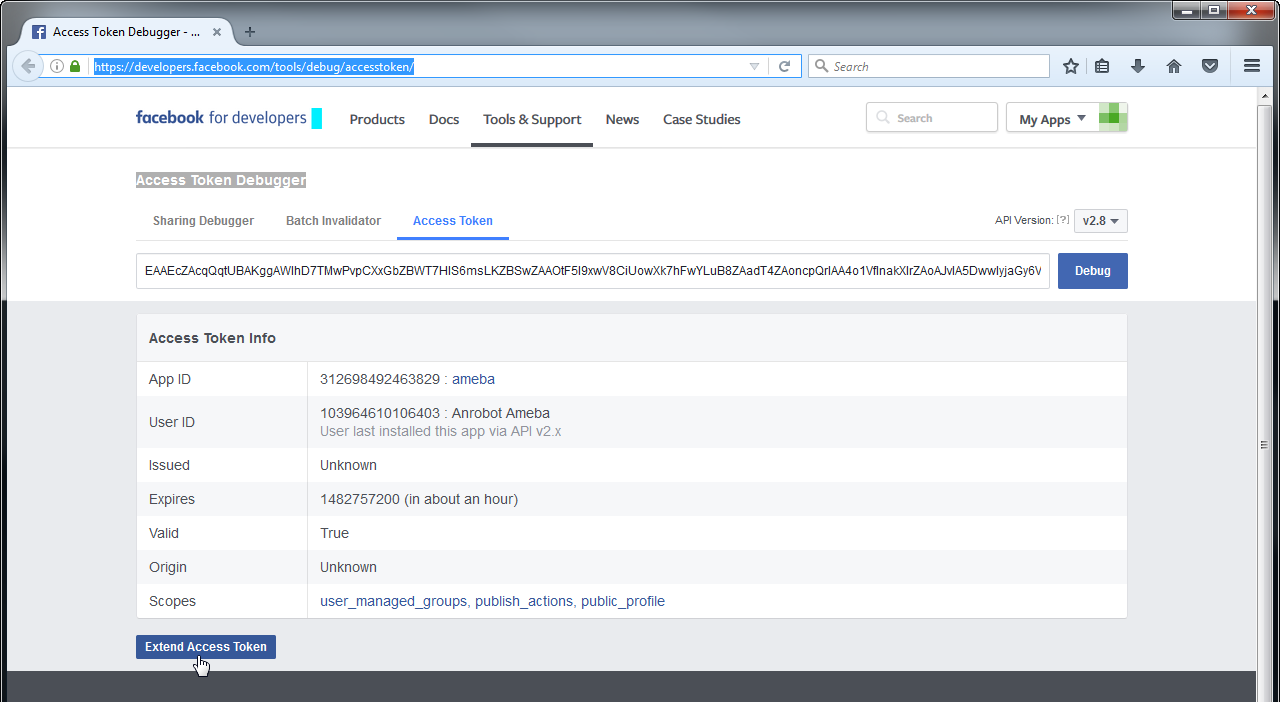Click the Firefox search bar

929,66
